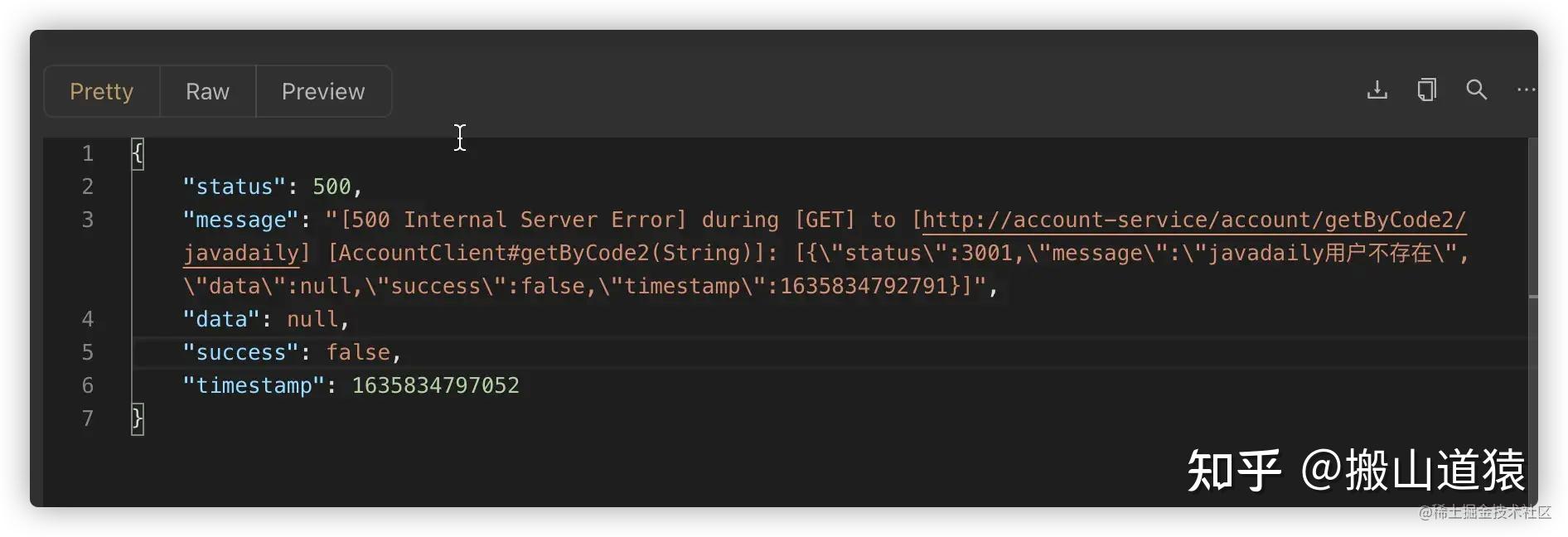Click the timestamp value 1635834797052
The image size is (1568, 537).
(435, 385)
